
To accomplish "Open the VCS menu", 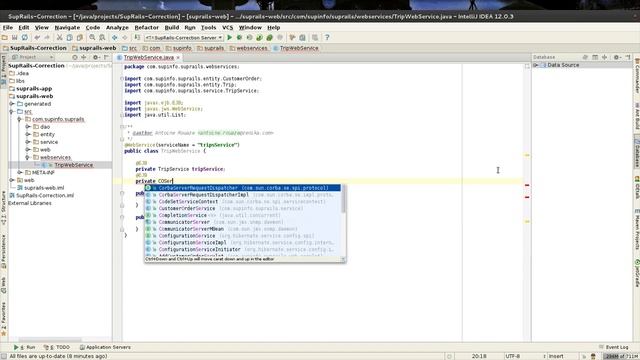I will [x=227, y=27].
